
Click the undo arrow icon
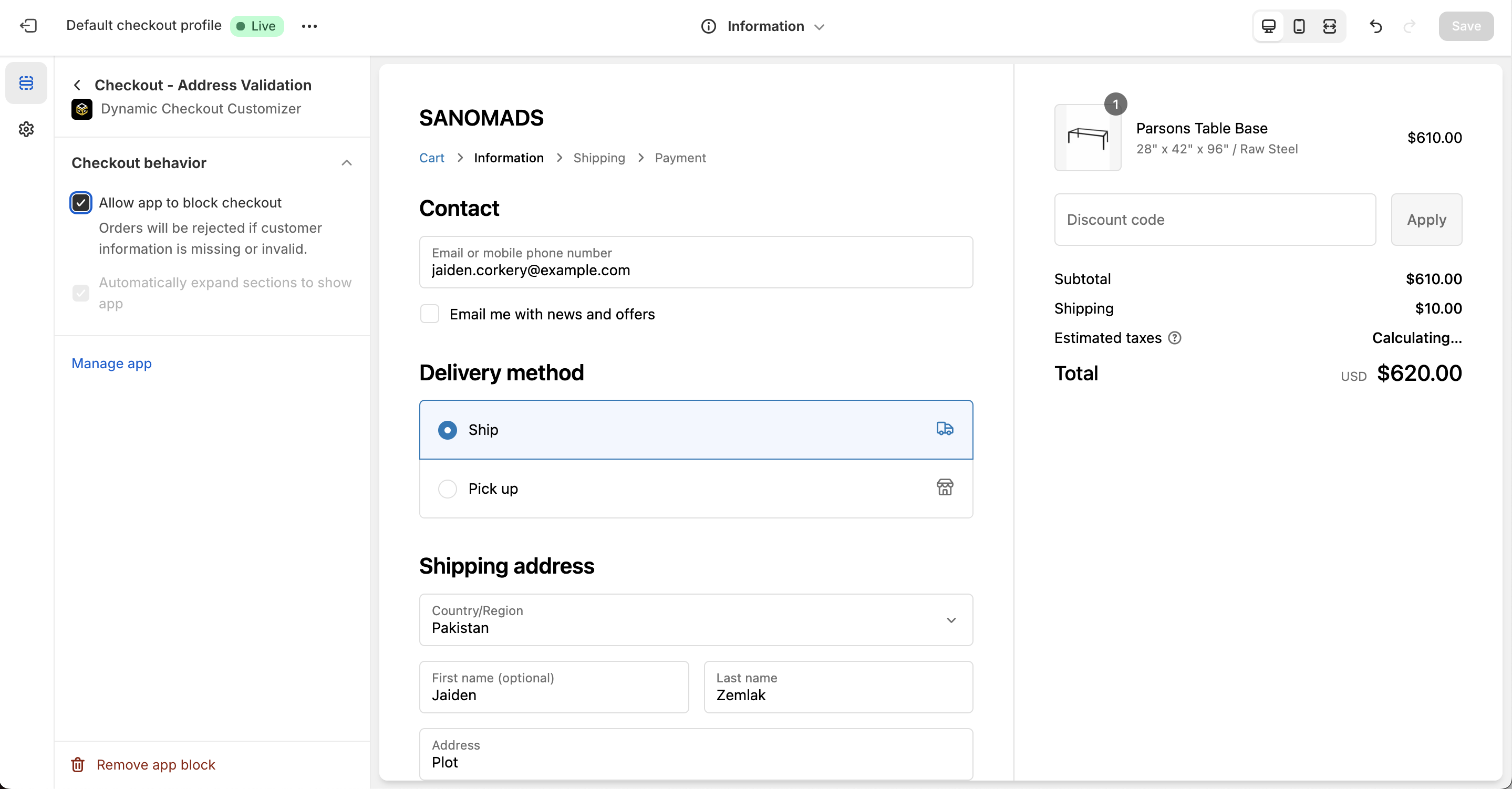coord(1376,26)
